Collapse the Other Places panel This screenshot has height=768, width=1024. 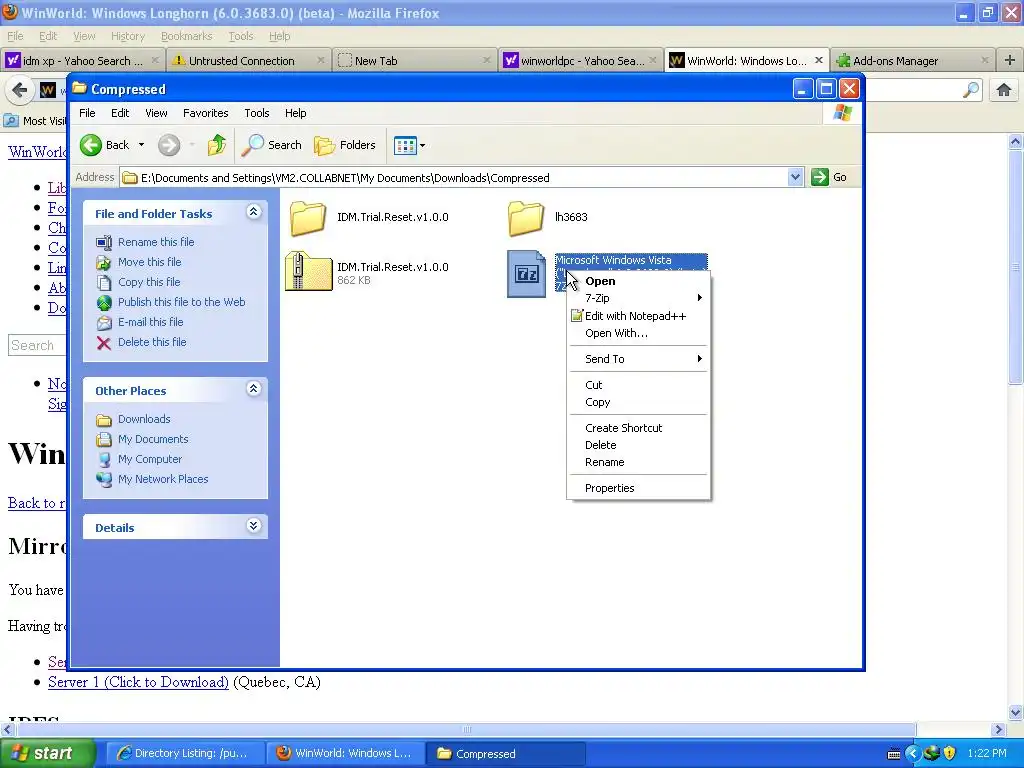coord(253,389)
